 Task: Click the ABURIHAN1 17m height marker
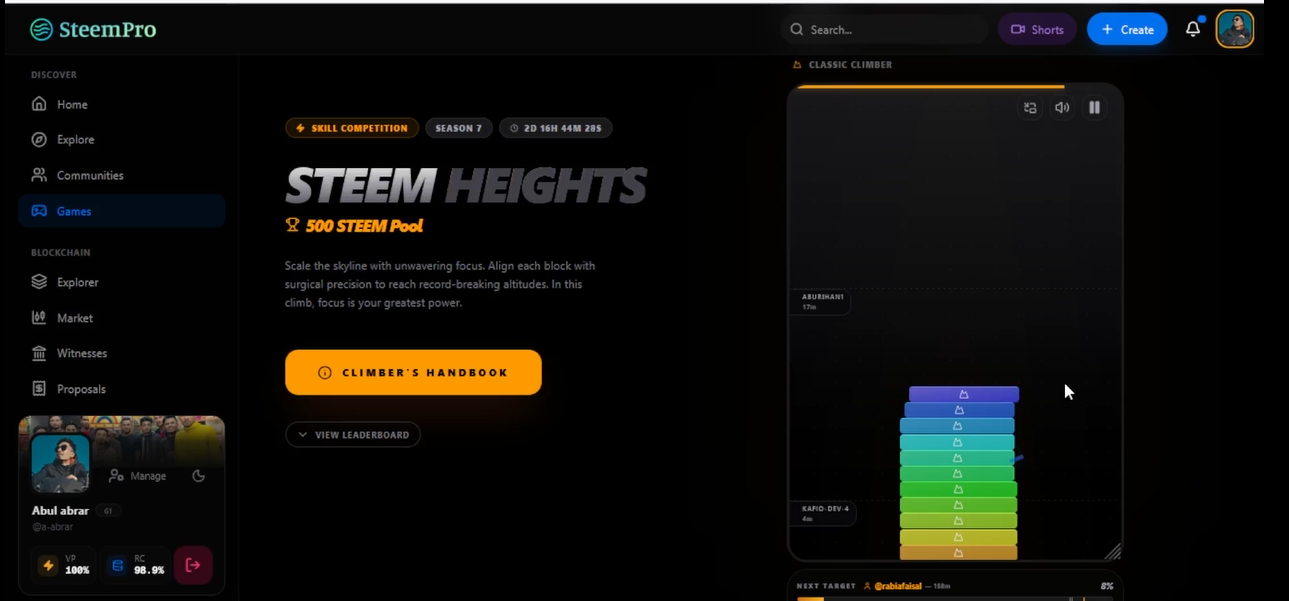[x=822, y=302]
